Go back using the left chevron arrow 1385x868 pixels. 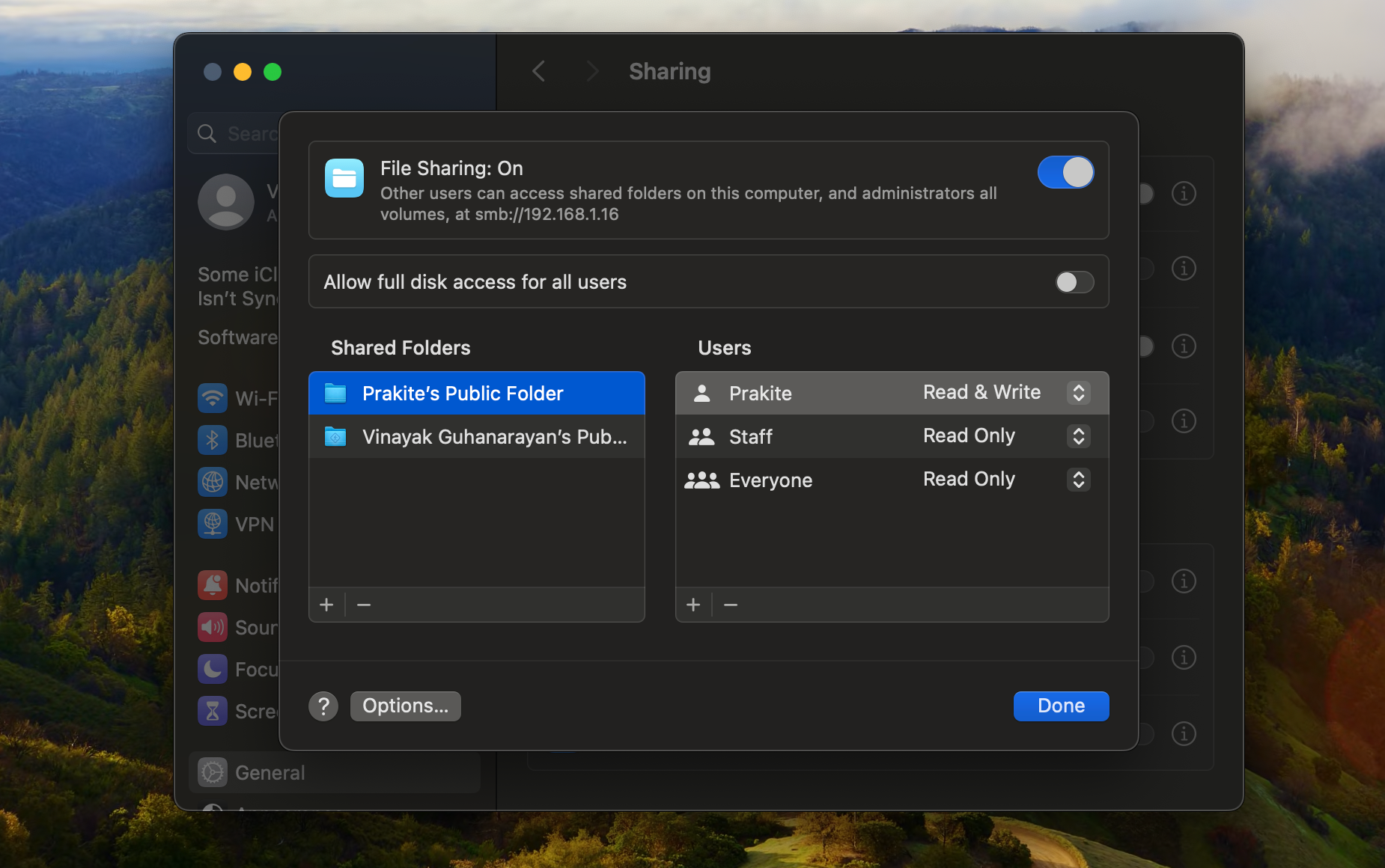pos(538,72)
